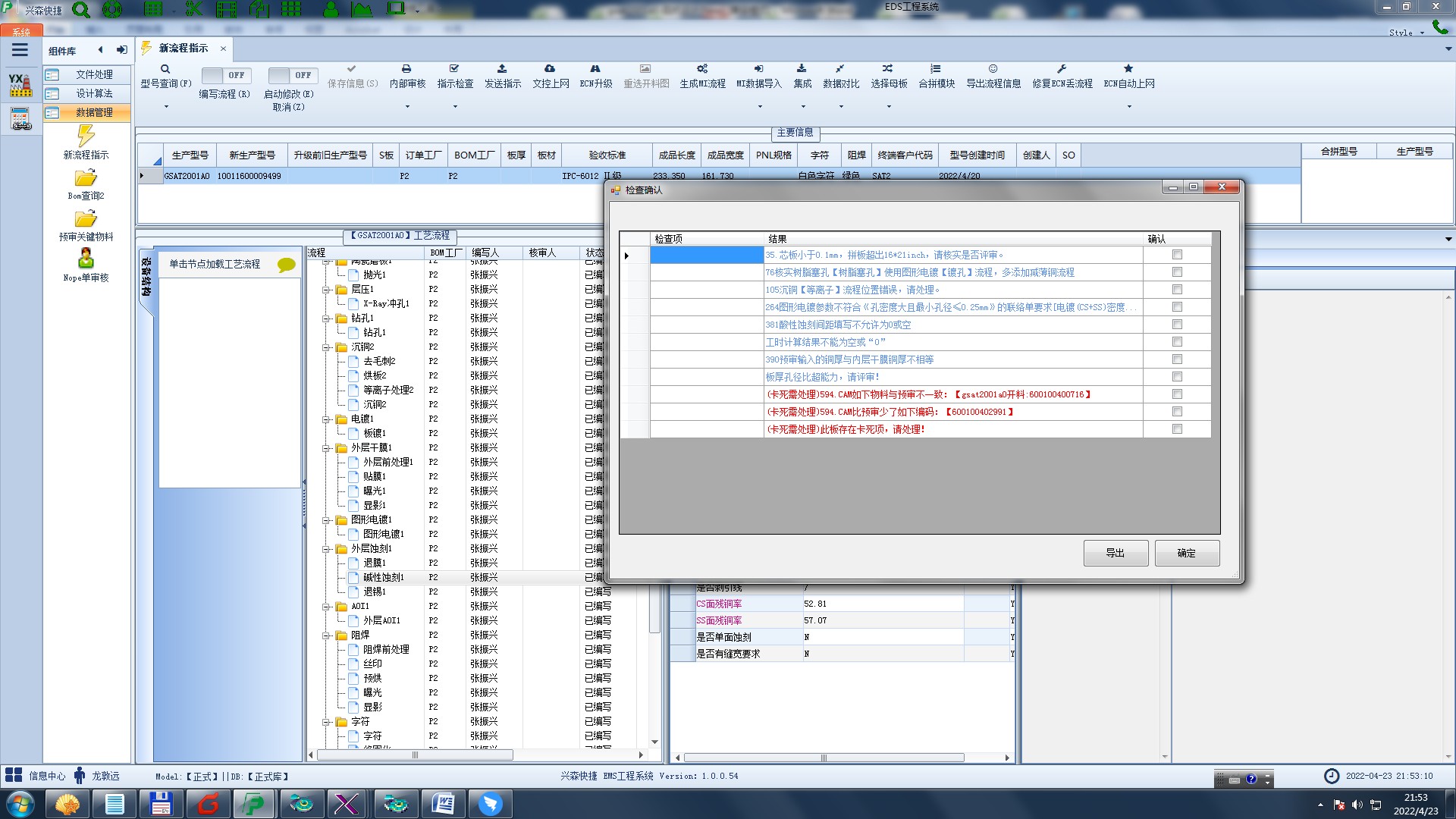Open the 新流程指示 lightning sidebar icon
The height and width of the screenshot is (819, 1456).
tap(86, 136)
